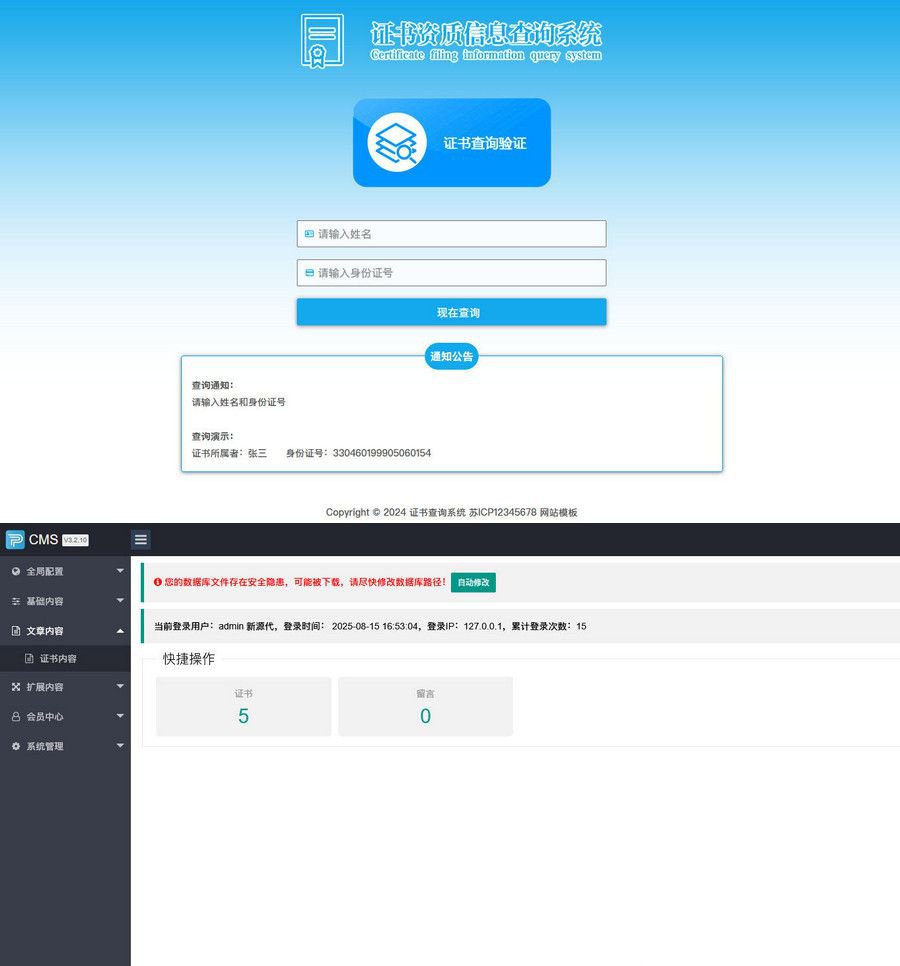The image size is (900, 966).
Task: Toggle the sidebar hamburger menu
Action: pos(141,540)
